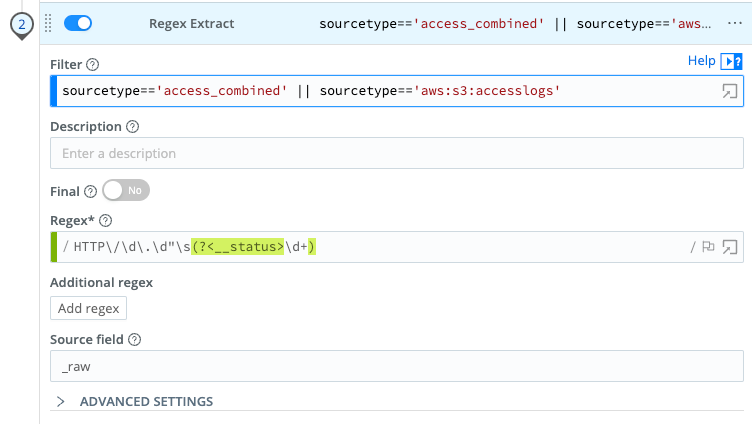Click the function number 2 marker
Image resolution: width=752 pixels, height=424 pixels.
tap(22, 25)
